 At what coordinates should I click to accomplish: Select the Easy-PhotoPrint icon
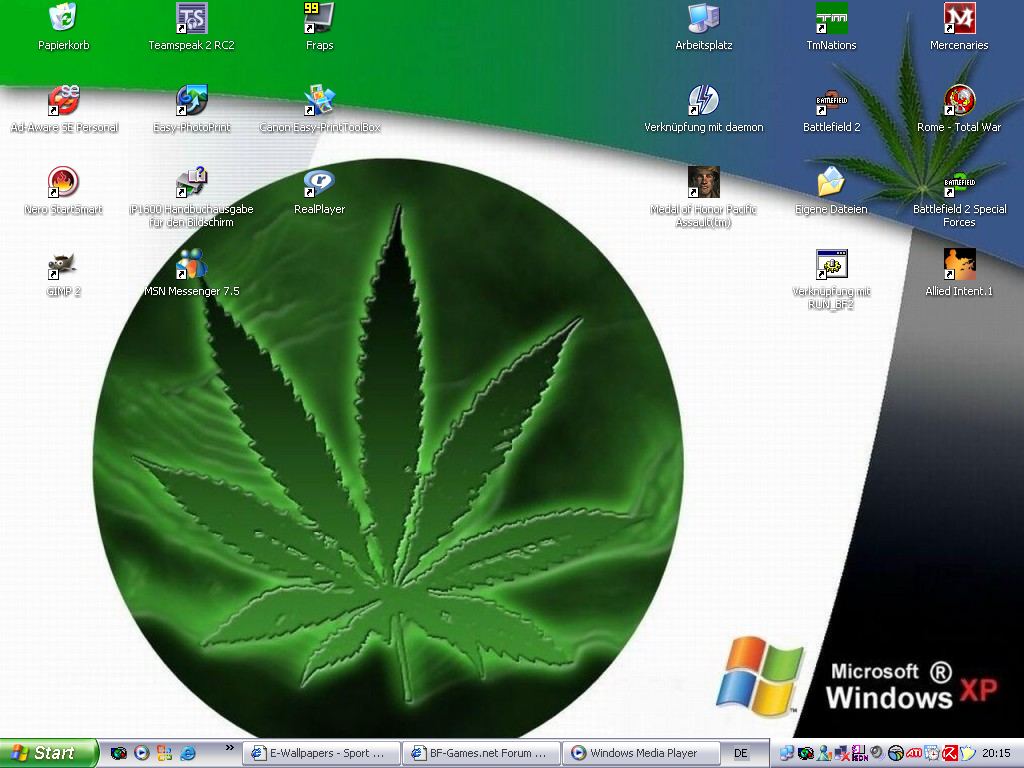(191, 110)
